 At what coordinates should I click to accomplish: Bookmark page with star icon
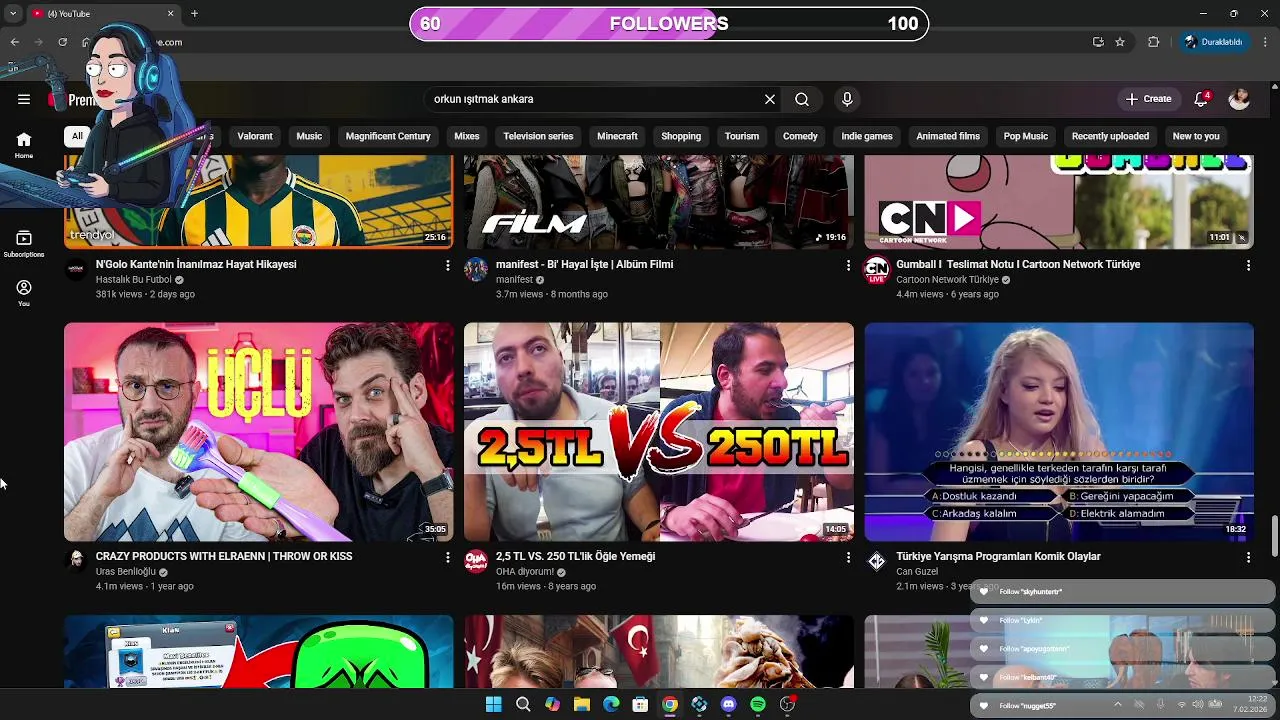1120,42
